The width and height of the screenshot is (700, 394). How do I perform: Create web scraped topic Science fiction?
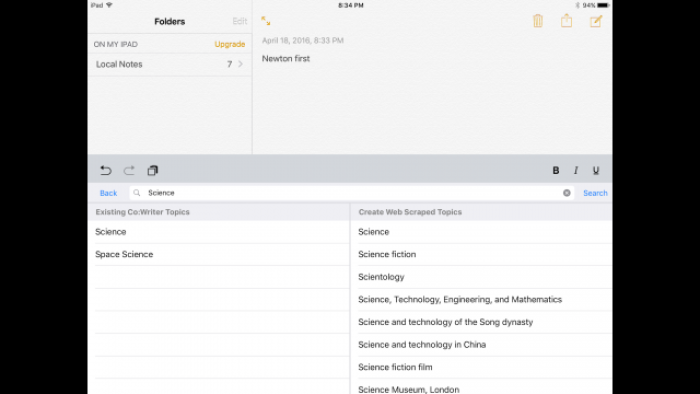(x=481, y=254)
